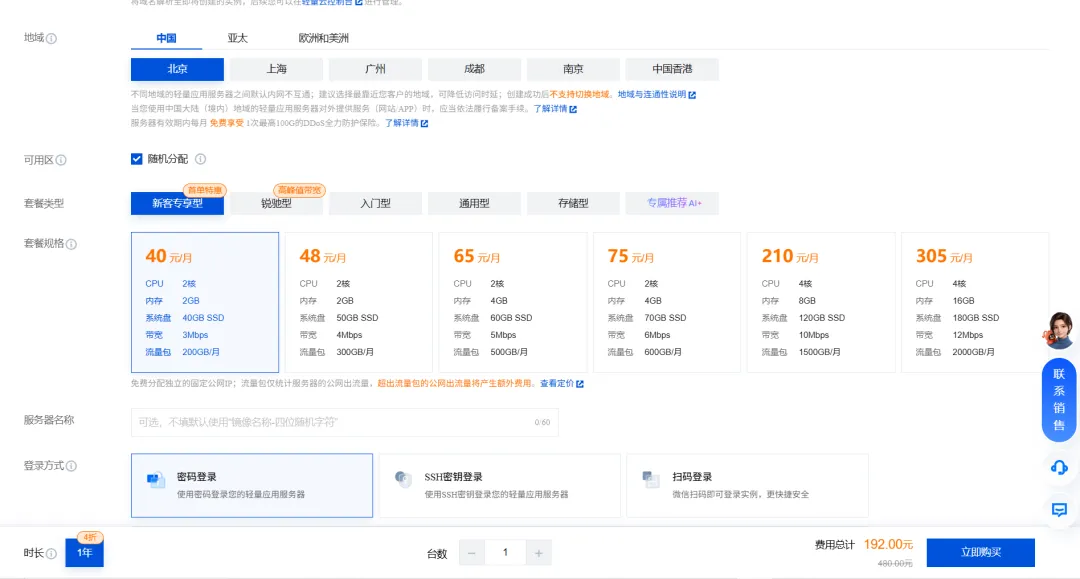This screenshot has height=579, width=1080.
Task: Click the 高峰值带宽 badge
Action: [300, 190]
